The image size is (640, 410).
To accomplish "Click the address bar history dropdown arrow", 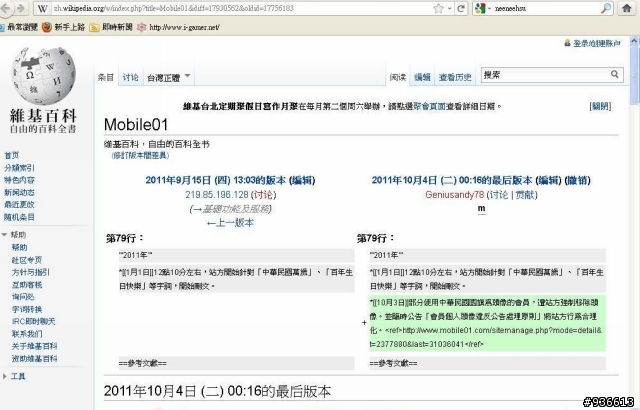I will click(449, 8).
